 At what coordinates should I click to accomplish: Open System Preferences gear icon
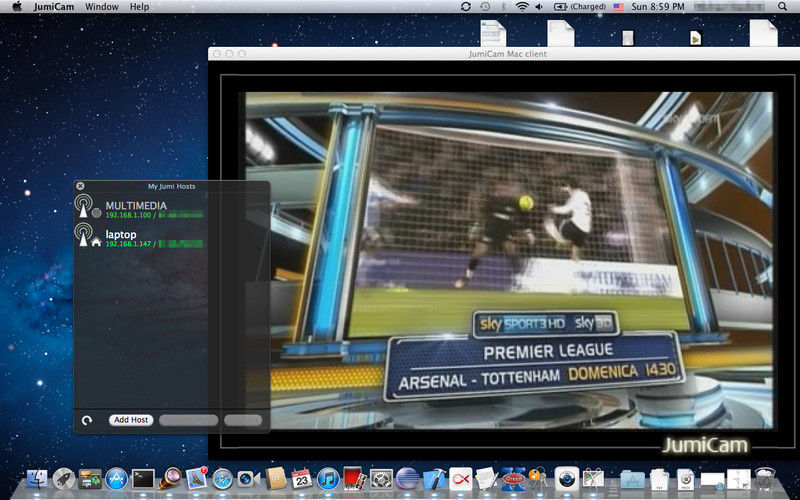381,479
